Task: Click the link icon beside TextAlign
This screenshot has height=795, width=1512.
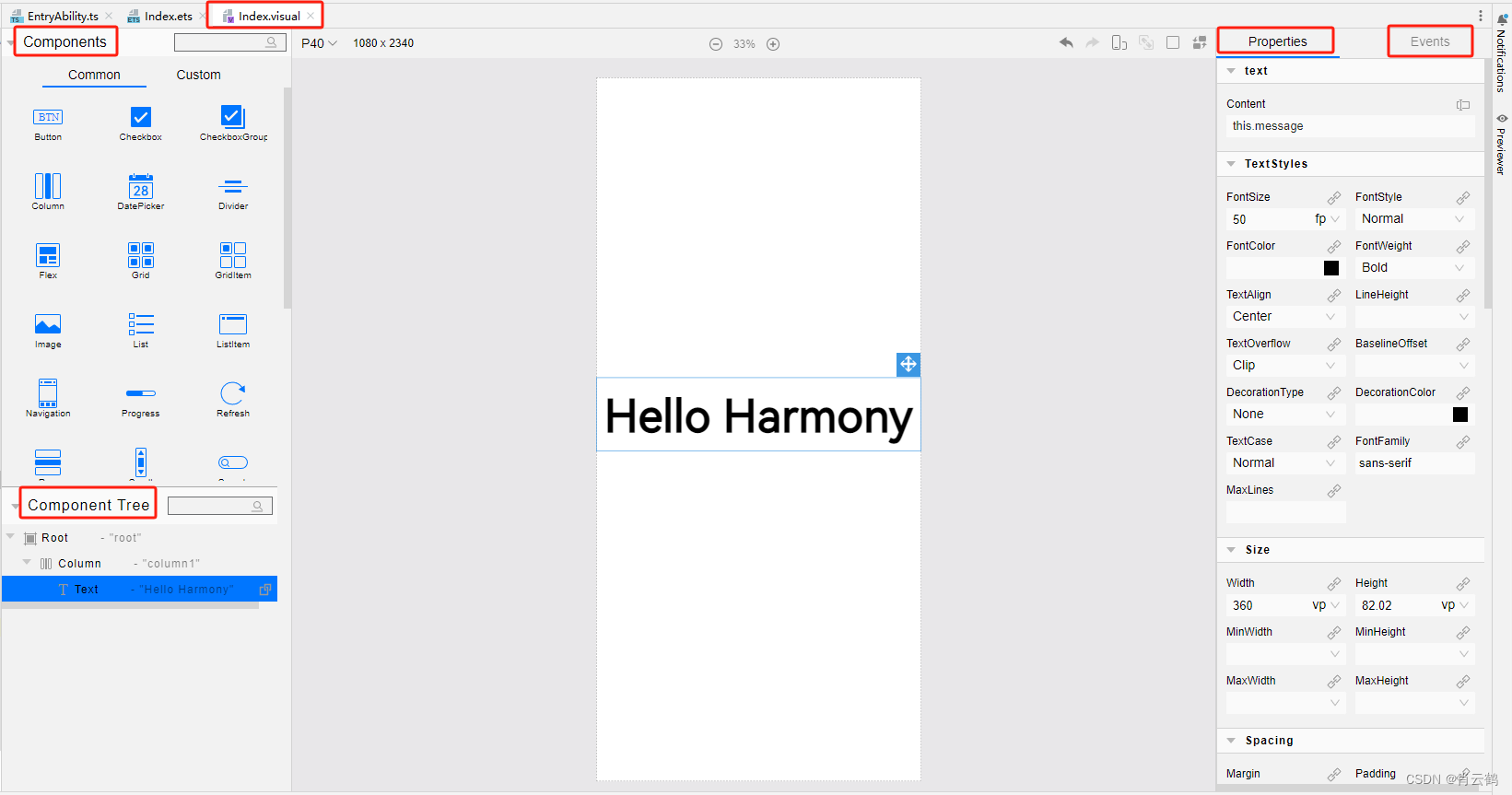Action: (1334, 296)
